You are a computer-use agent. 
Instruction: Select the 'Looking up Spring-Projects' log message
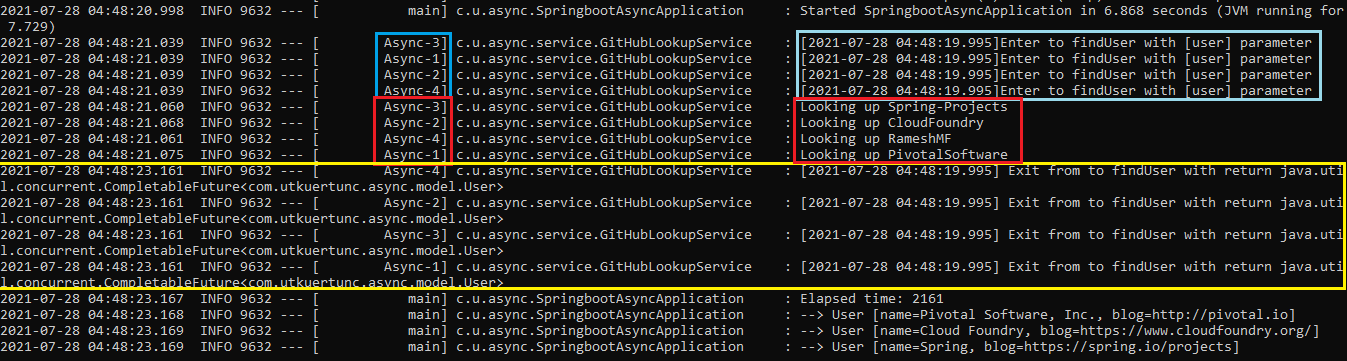(904, 107)
